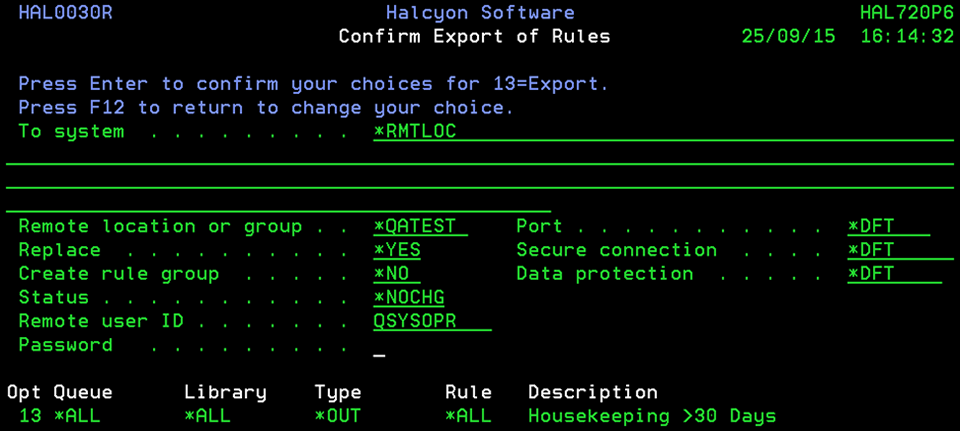Image resolution: width=960 pixels, height=431 pixels.
Task: Click the To system field containing *RMTLOC
Action: click(x=415, y=132)
